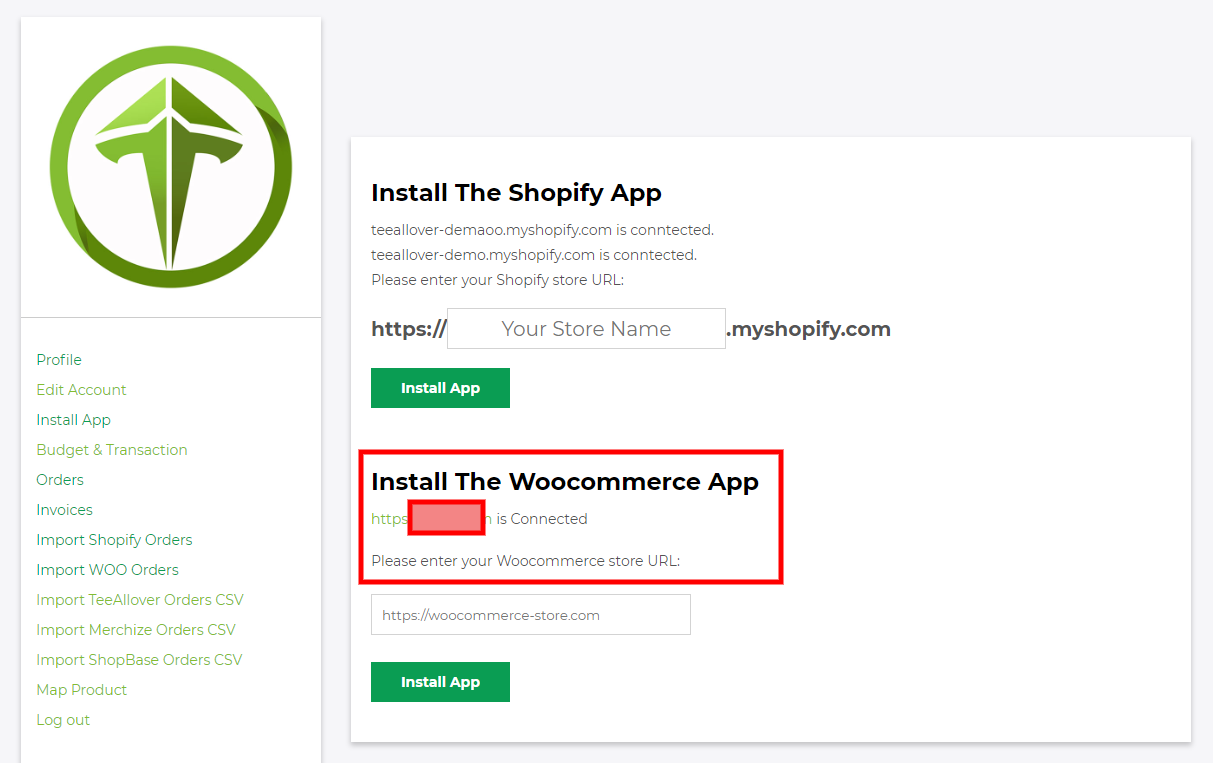Open the Invoices page
The height and width of the screenshot is (763, 1213).
(x=64, y=510)
